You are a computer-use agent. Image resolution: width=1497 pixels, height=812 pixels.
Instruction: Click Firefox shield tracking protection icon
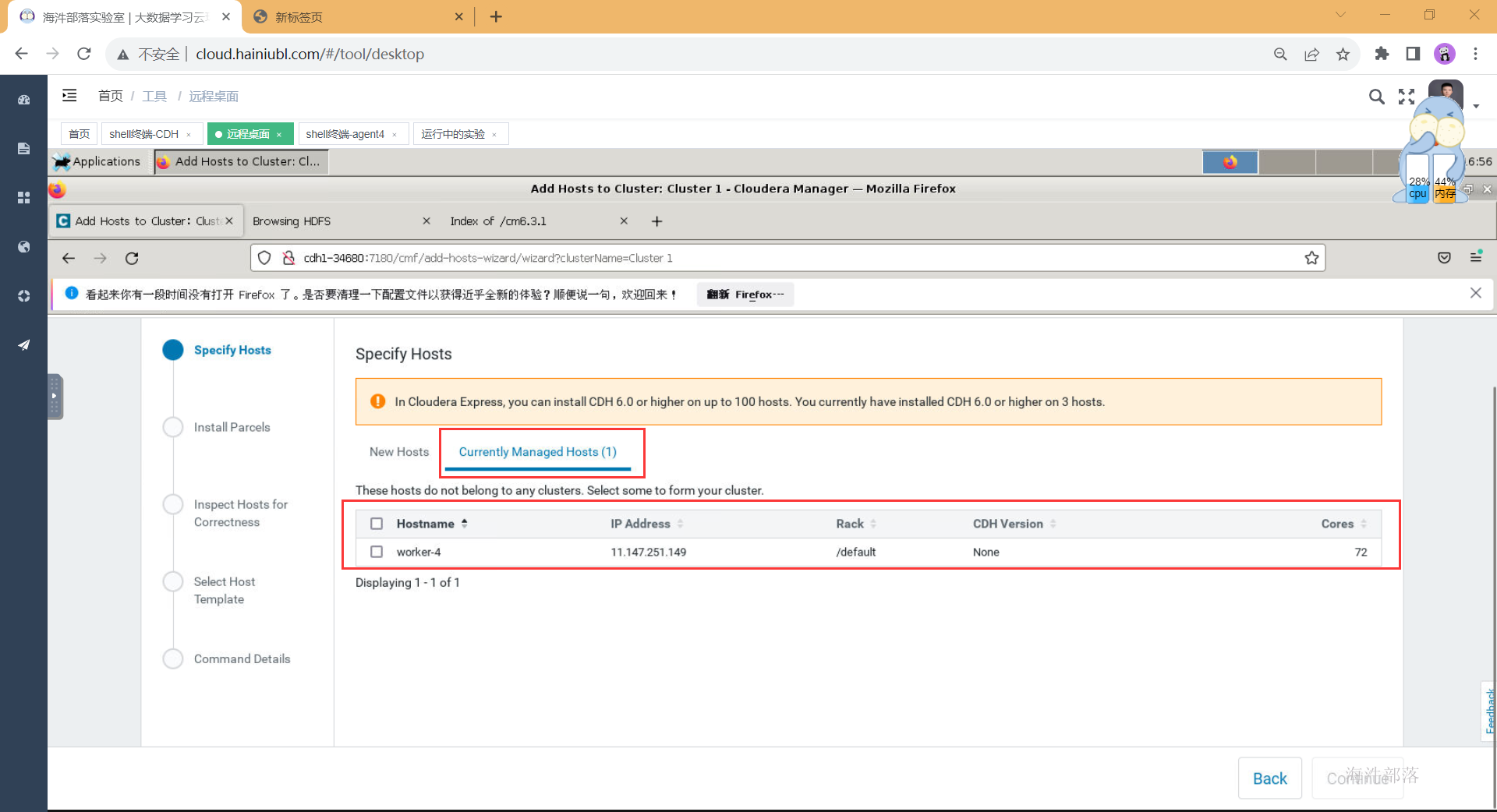[264, 258]
